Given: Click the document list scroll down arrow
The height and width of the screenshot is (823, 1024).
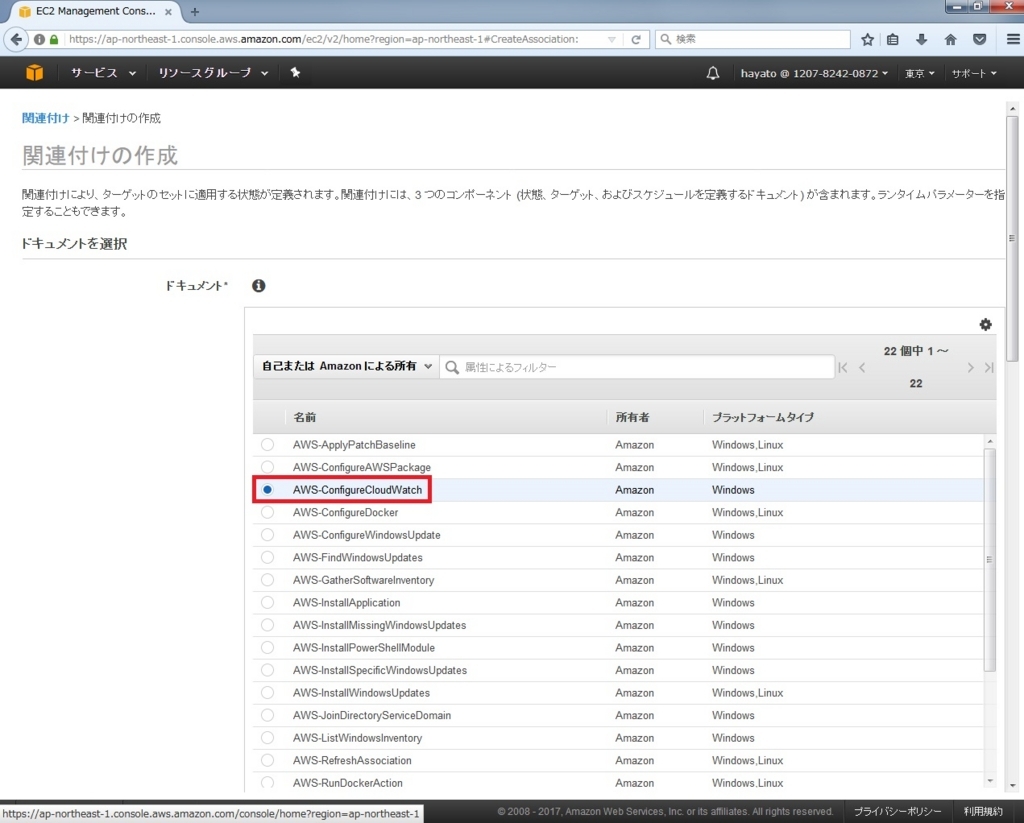Looking at the screenshot, I should 989,781.
